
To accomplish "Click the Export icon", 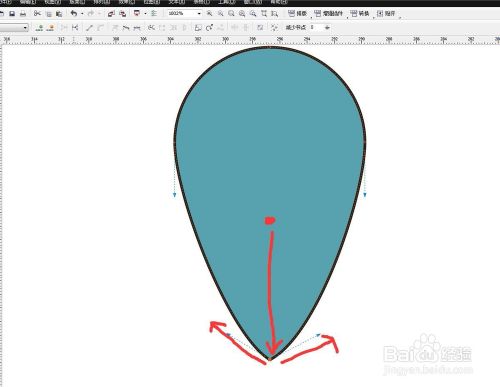I will [x=123, y=14].
